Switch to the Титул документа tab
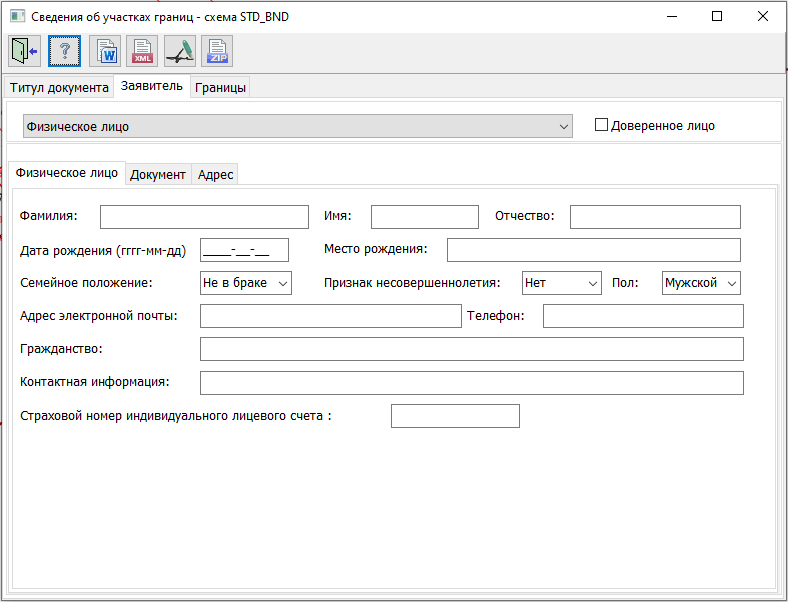Image resolution: width=788 pixels, height=602 pixels. [59, 87]
